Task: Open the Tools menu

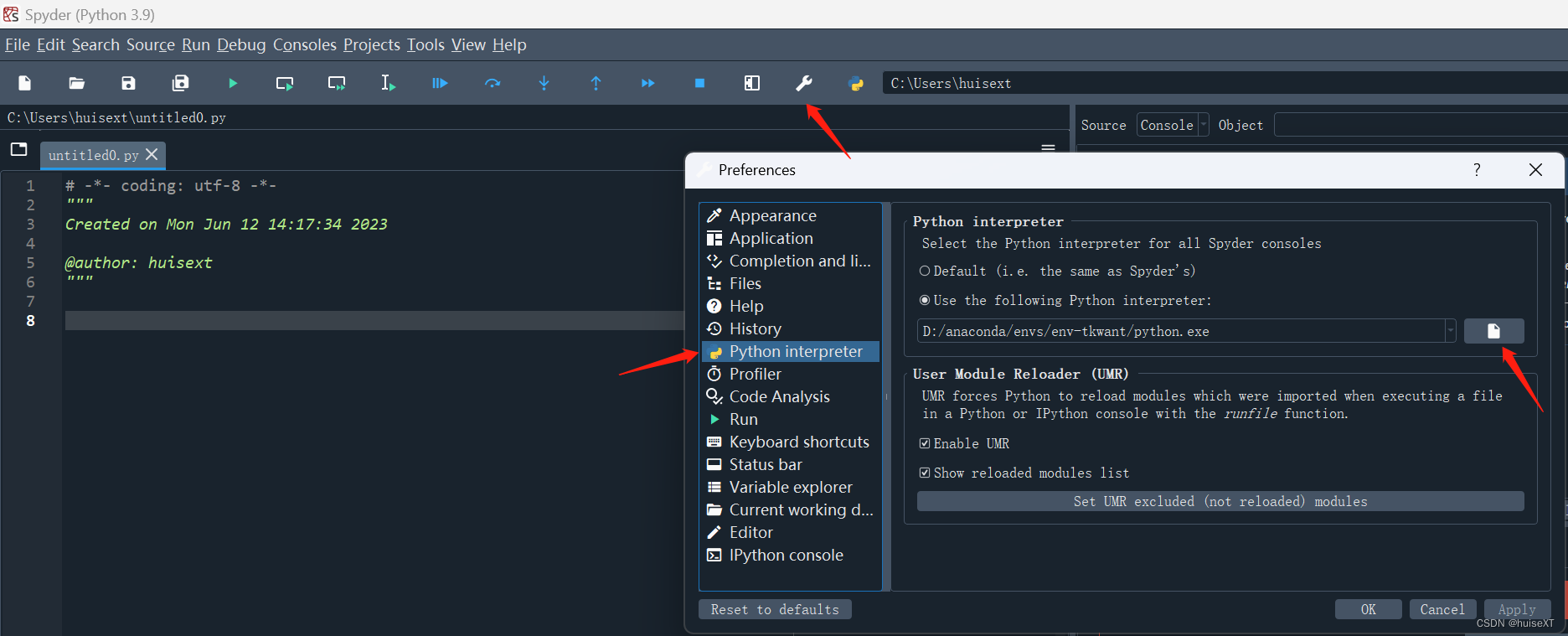Action: [426, 44]
